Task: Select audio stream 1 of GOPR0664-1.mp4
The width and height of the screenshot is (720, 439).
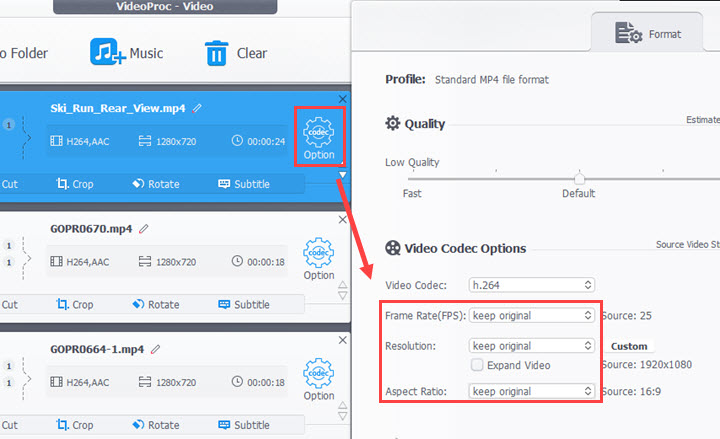Action: point(9,383)
